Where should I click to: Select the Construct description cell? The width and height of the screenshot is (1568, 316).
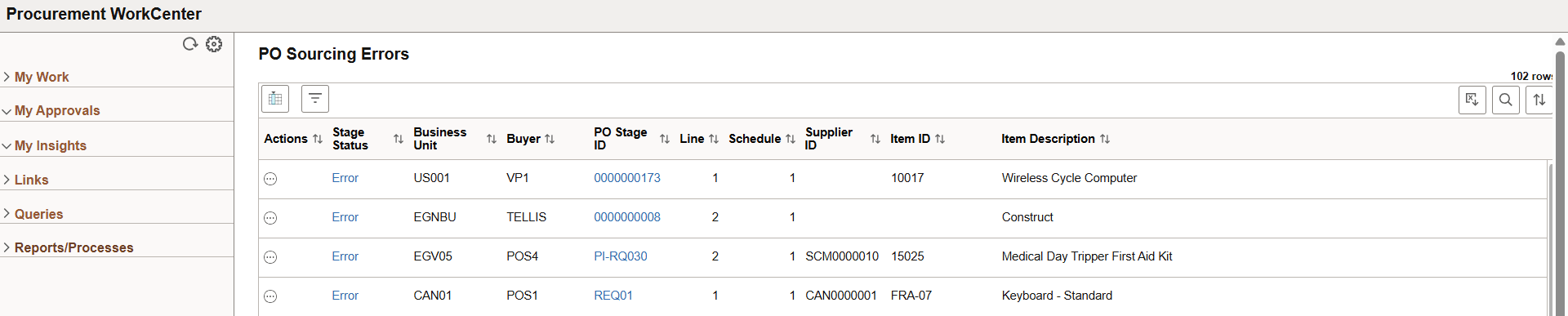1027,217
